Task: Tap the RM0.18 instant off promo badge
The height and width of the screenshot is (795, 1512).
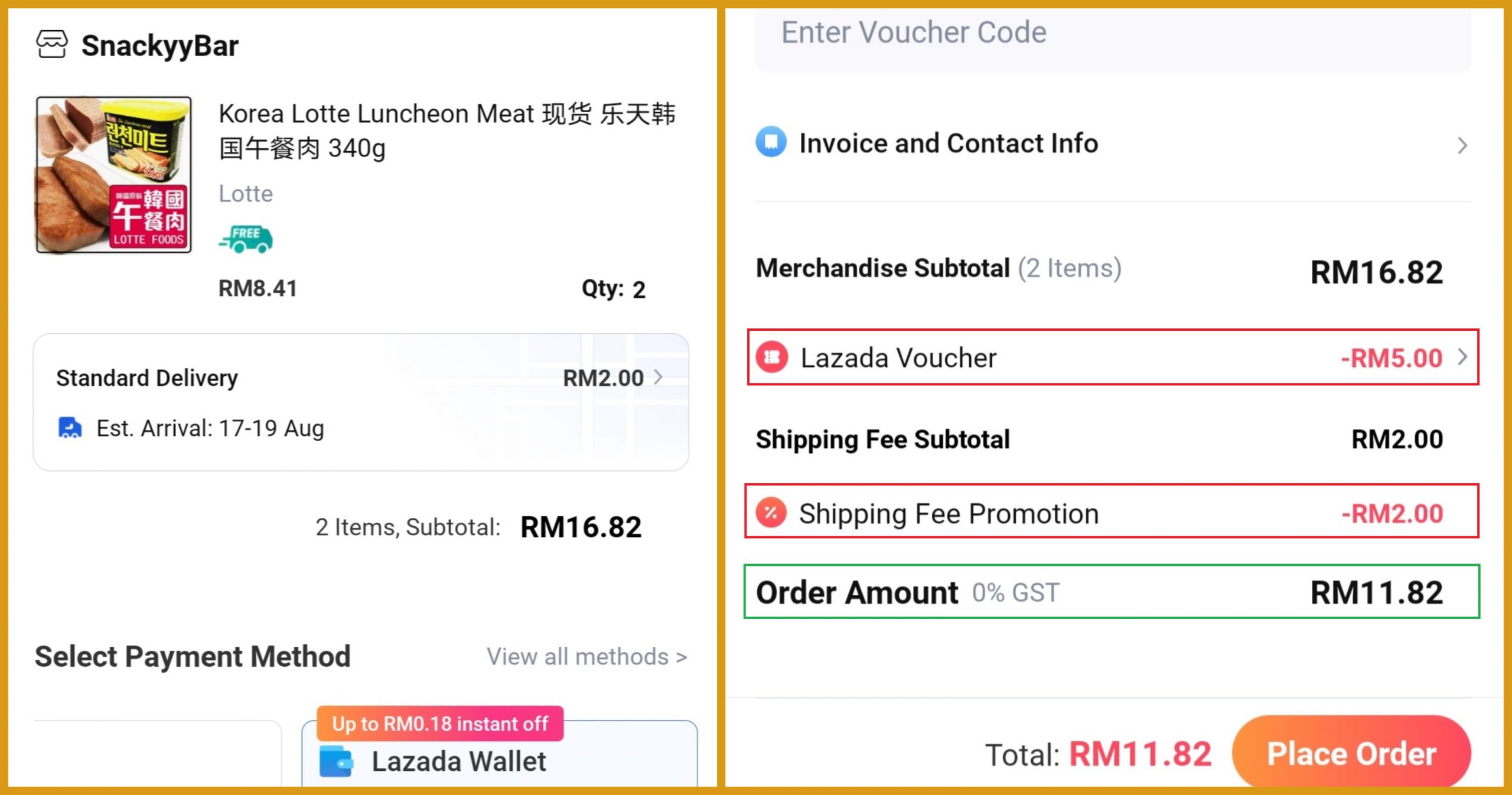Action: click(440, 724)
